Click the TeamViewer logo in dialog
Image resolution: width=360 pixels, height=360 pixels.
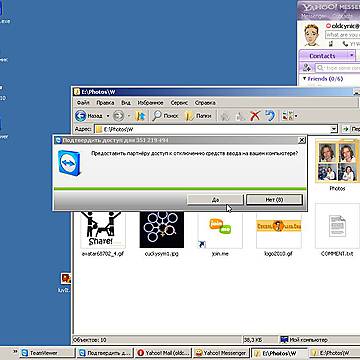tap(69, 163)
